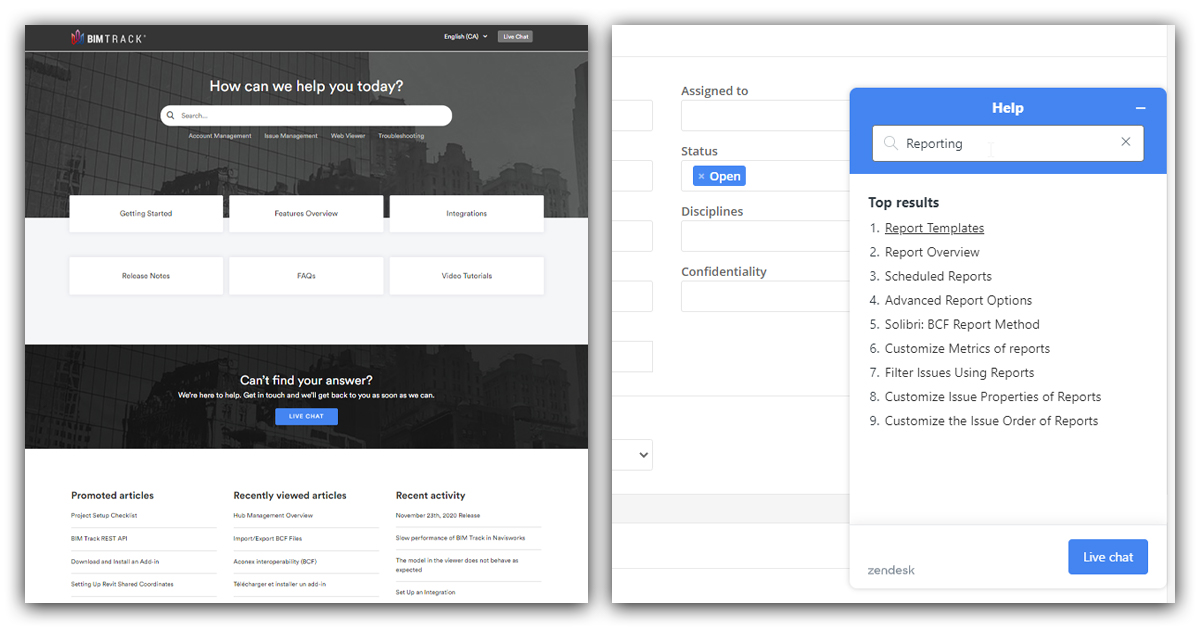The width and height of the screenshot is (1200, 628).
Task: Click the Live chat button in Help widget
Action: [x=1108, y=557]
